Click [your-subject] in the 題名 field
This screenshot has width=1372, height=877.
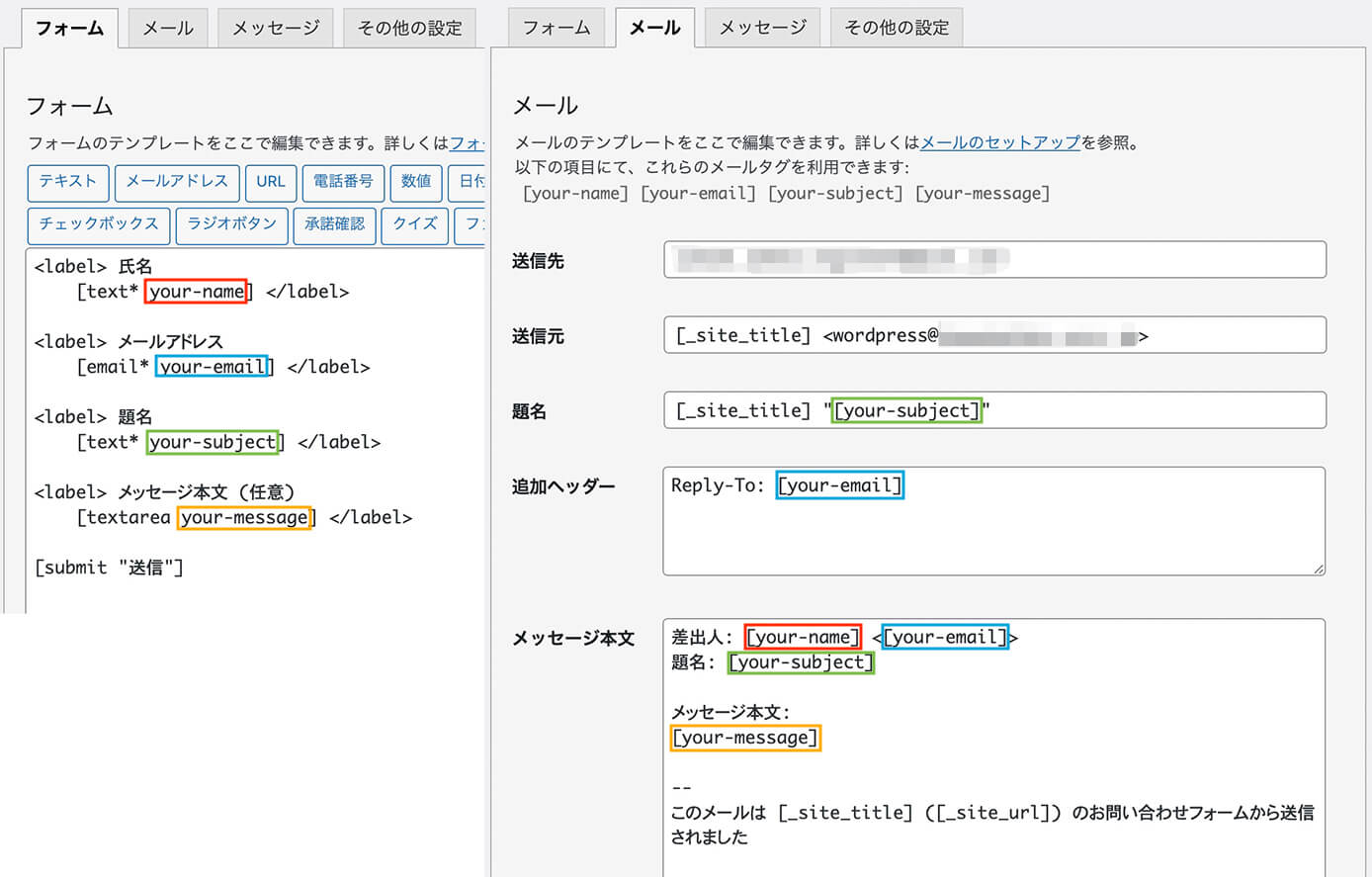click(906, 410)
